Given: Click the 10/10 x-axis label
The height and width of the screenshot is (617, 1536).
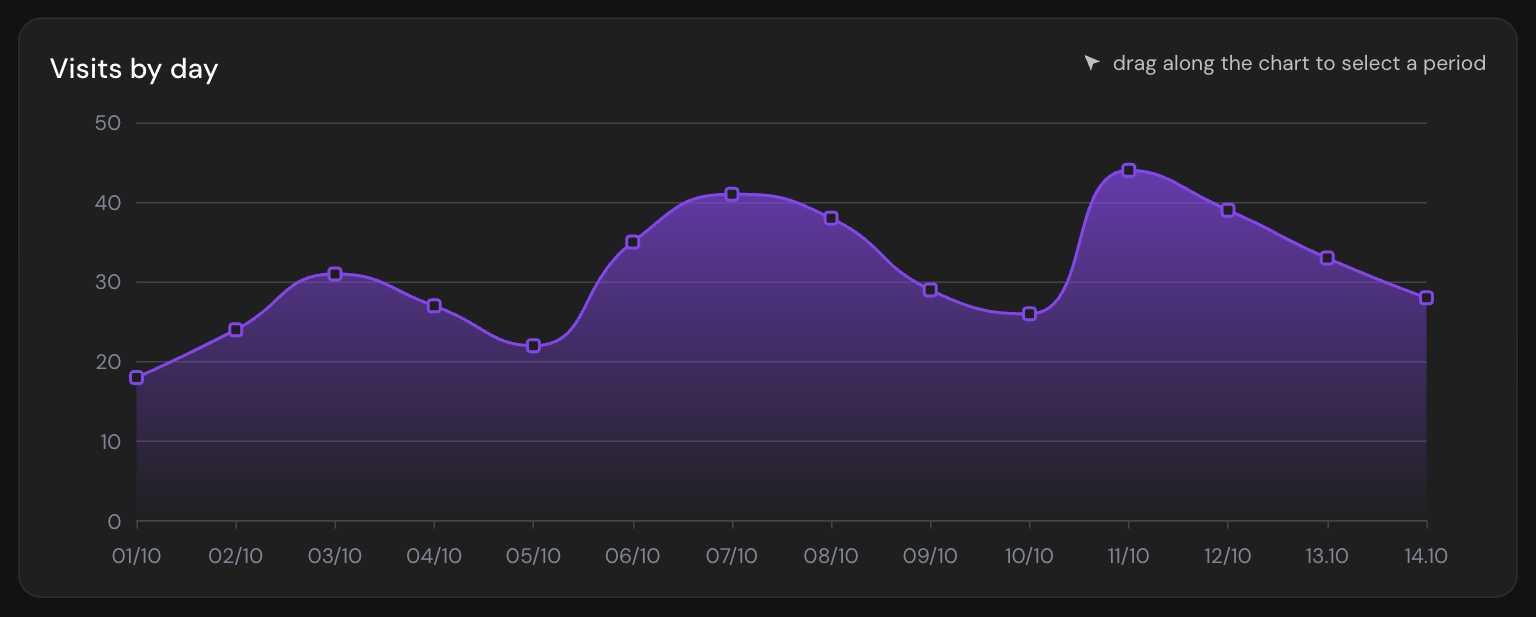Looking at the screenshot, I should pos(1030,556).
